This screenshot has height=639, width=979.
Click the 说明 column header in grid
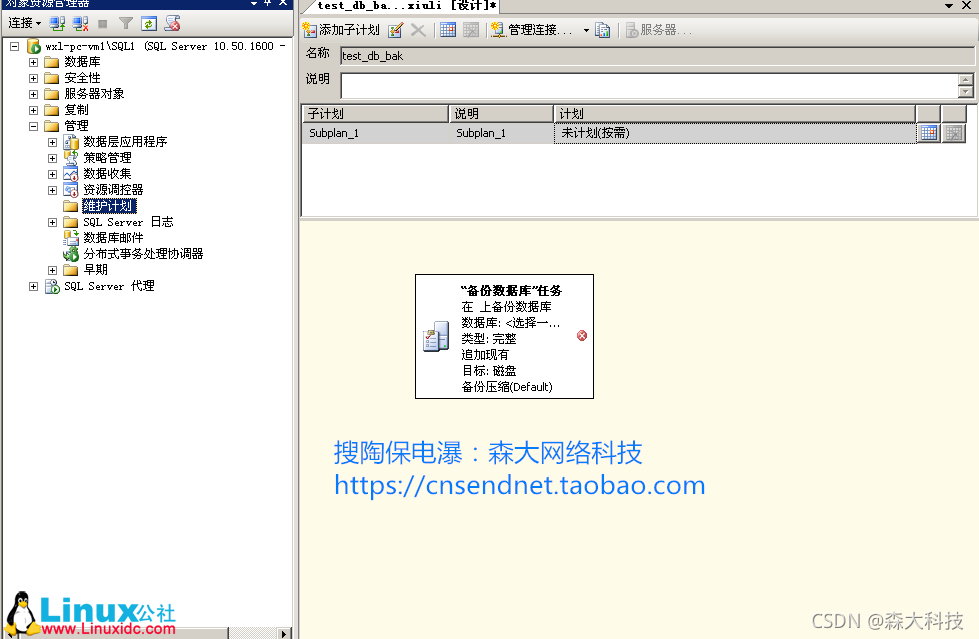(x=501, y=114)
